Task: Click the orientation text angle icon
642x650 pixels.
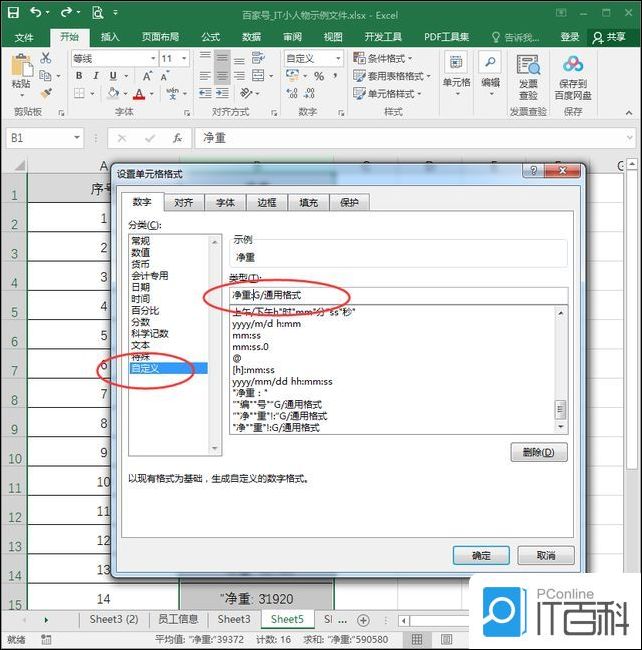Action: [246, 93]
